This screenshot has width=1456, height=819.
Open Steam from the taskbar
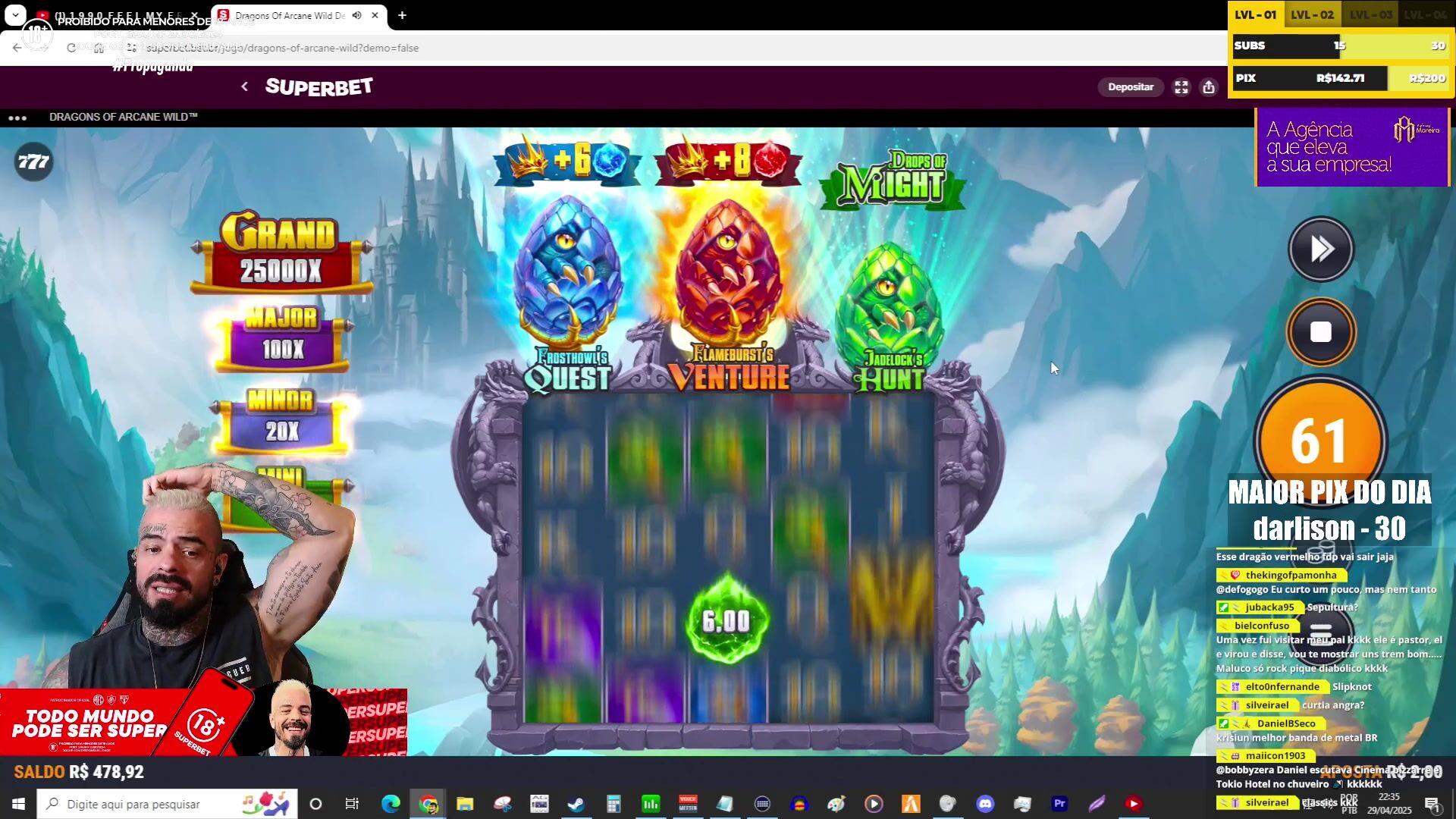click(x=576, y=804)
